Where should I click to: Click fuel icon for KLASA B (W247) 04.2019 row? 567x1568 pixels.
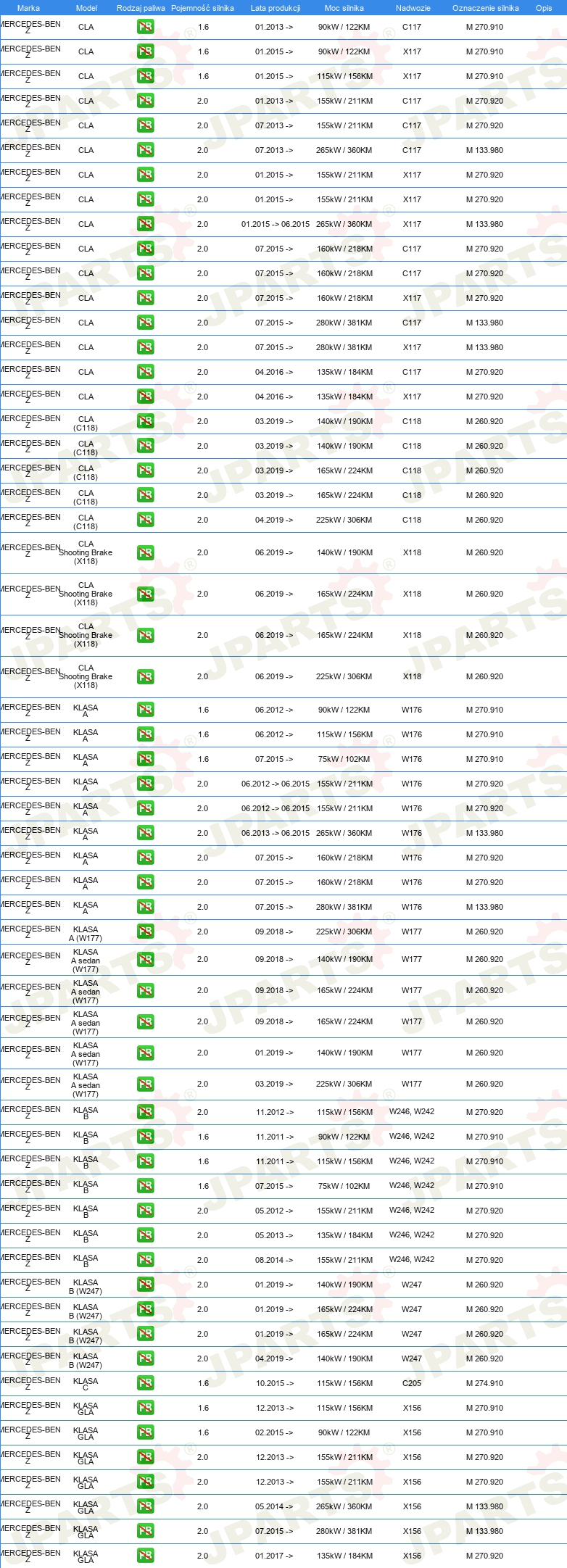(x=145, y=1358)
